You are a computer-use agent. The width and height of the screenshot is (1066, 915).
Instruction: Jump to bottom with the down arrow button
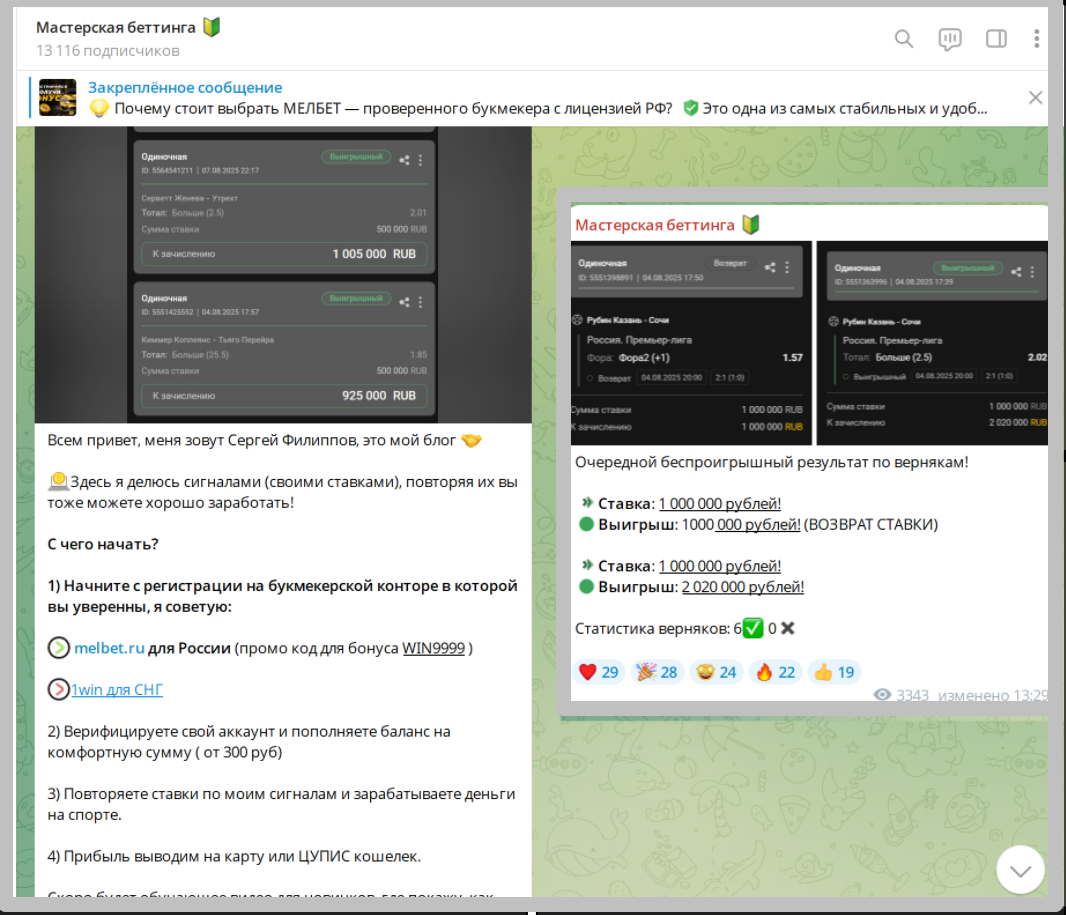click(x=1020, y=870)
